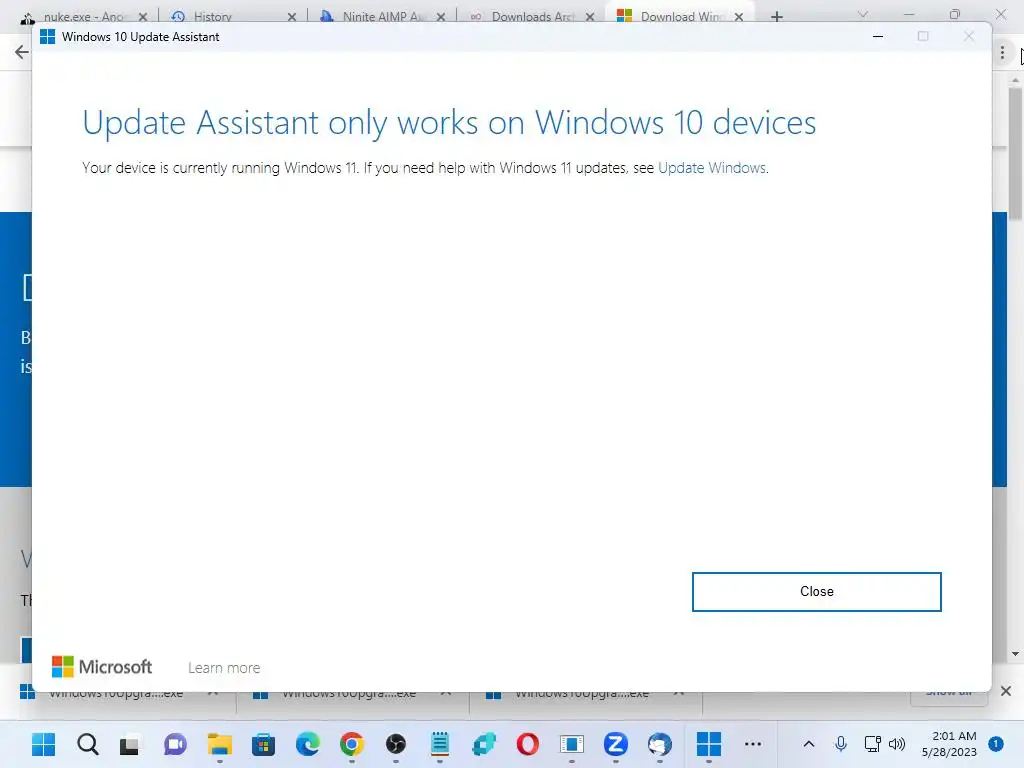Image resolution: width=1024 pixels, height=768 pixels.
Task: Open Microsoft Edge from the taskbar
Action: (x=308, y=744)
